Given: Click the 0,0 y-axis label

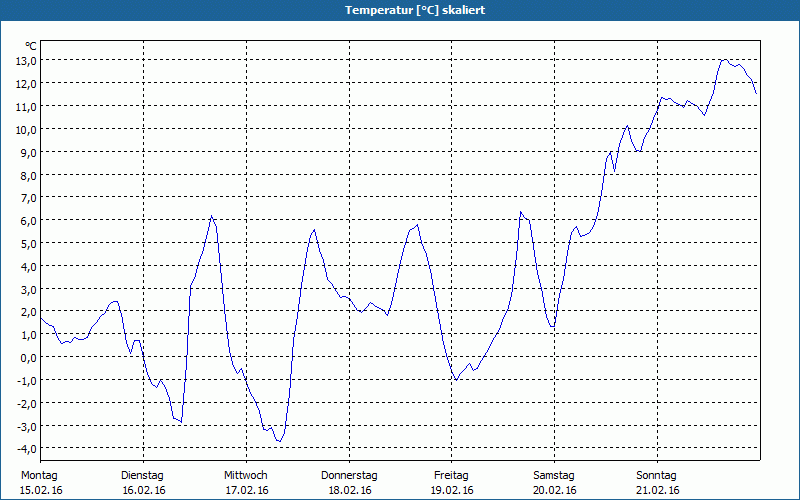Looking at the screenshot, I should (x=27, y=357).
